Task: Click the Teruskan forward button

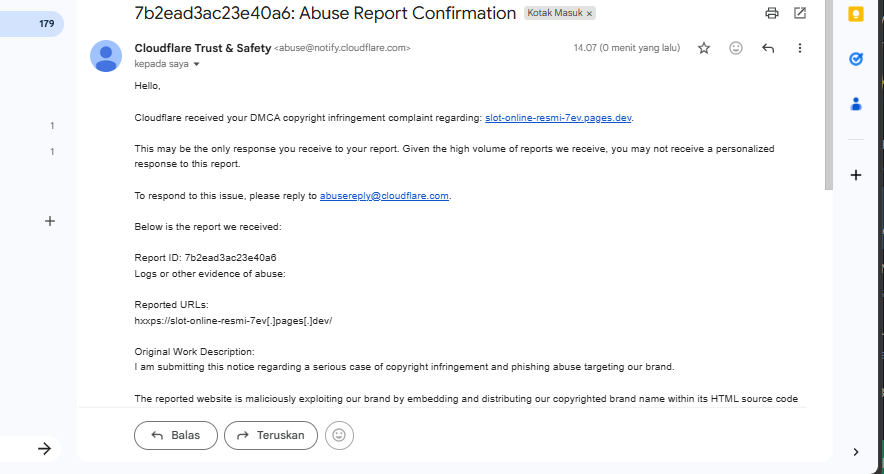Action: point(271,435)
